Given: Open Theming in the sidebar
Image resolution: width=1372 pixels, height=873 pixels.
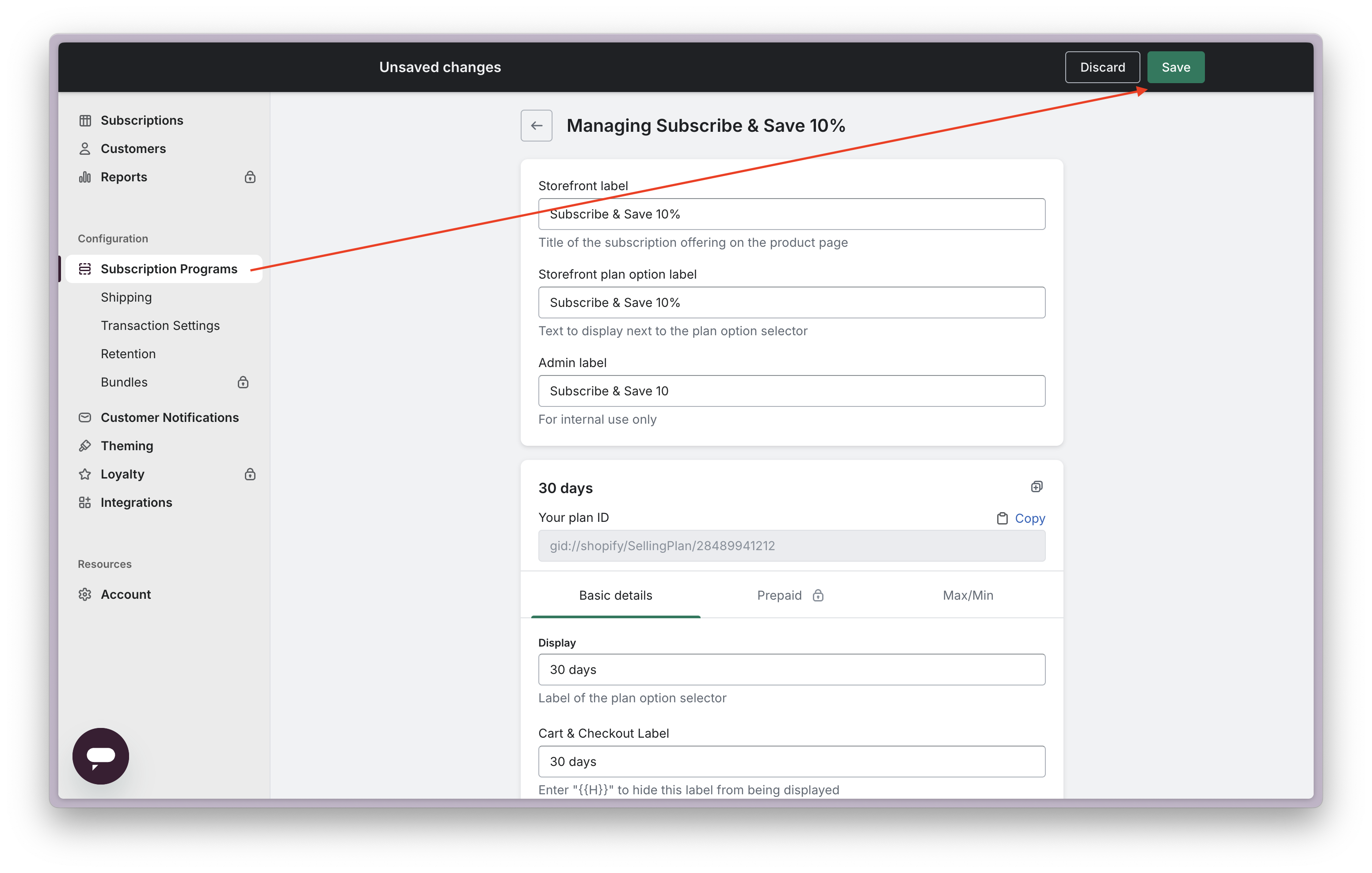Looking at the screenshot, I should (127, 446).
